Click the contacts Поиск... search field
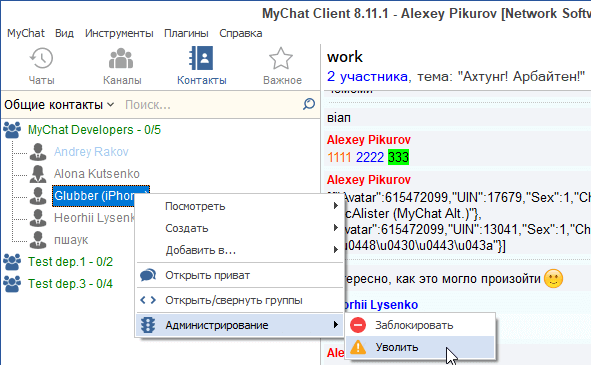 tap(211, 104)
